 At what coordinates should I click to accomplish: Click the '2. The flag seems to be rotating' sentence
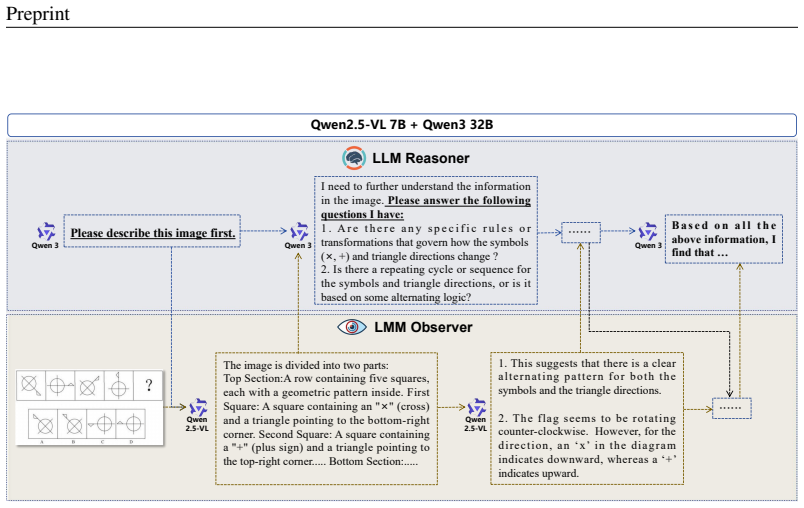[587, 445]
